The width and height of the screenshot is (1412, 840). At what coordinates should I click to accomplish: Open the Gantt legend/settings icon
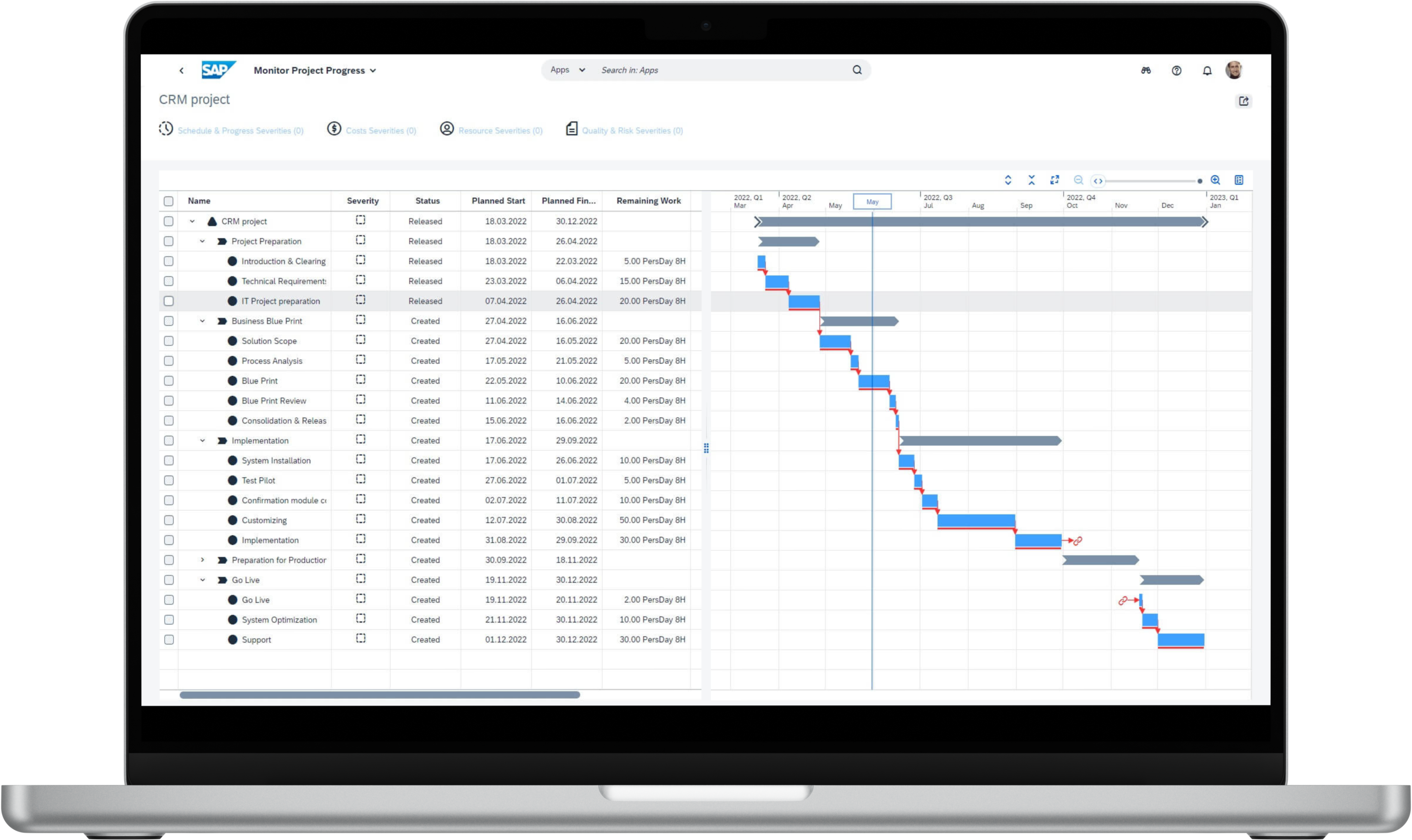click(1239, 180)
